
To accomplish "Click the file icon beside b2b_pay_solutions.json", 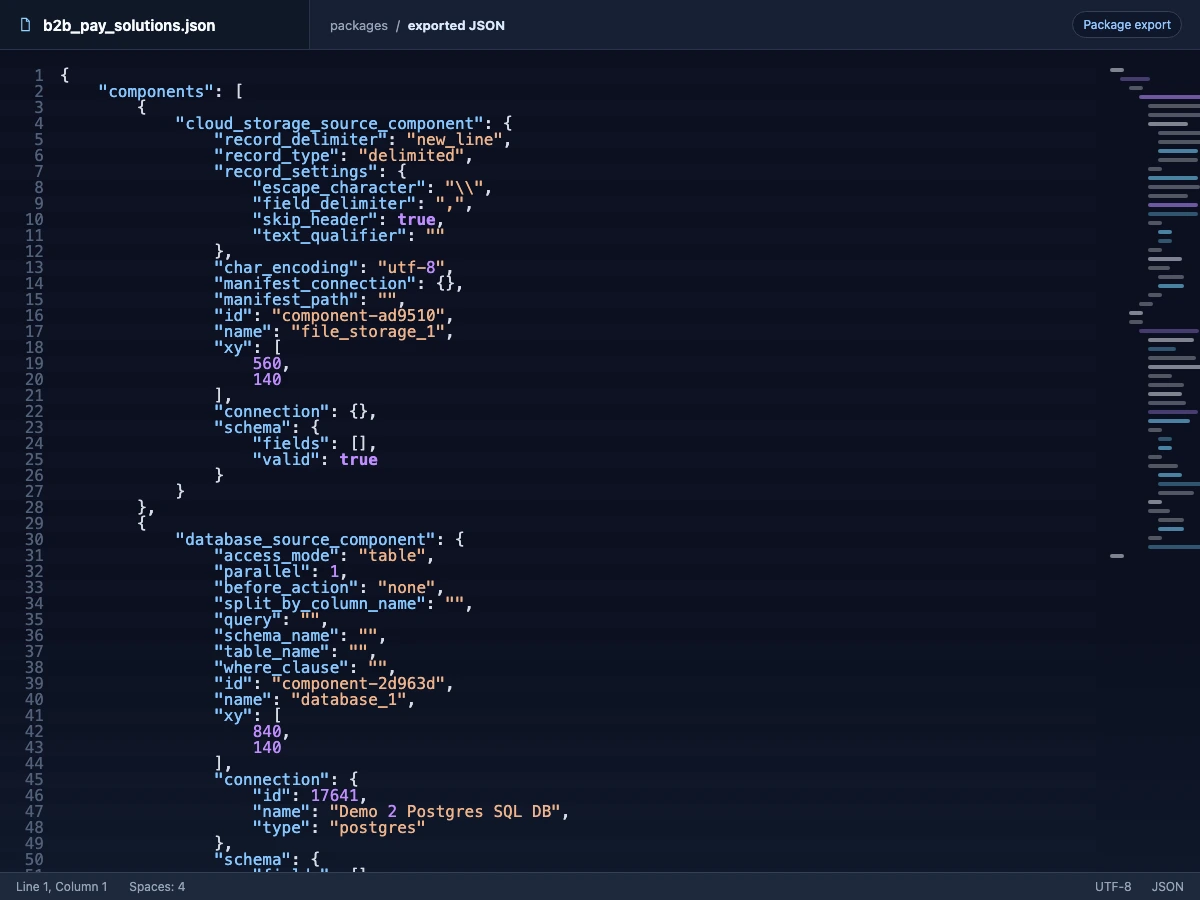I will (x=26, y=25).
